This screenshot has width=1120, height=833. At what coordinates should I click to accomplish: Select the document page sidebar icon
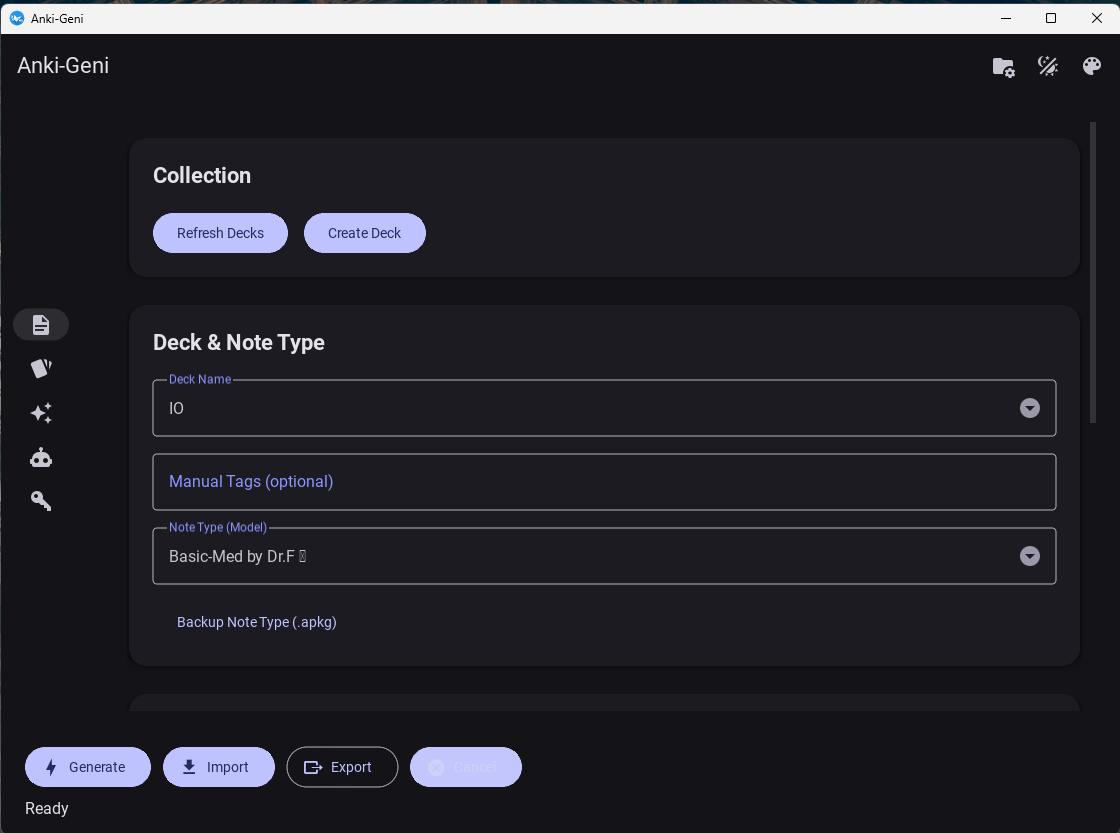[41, 324]
